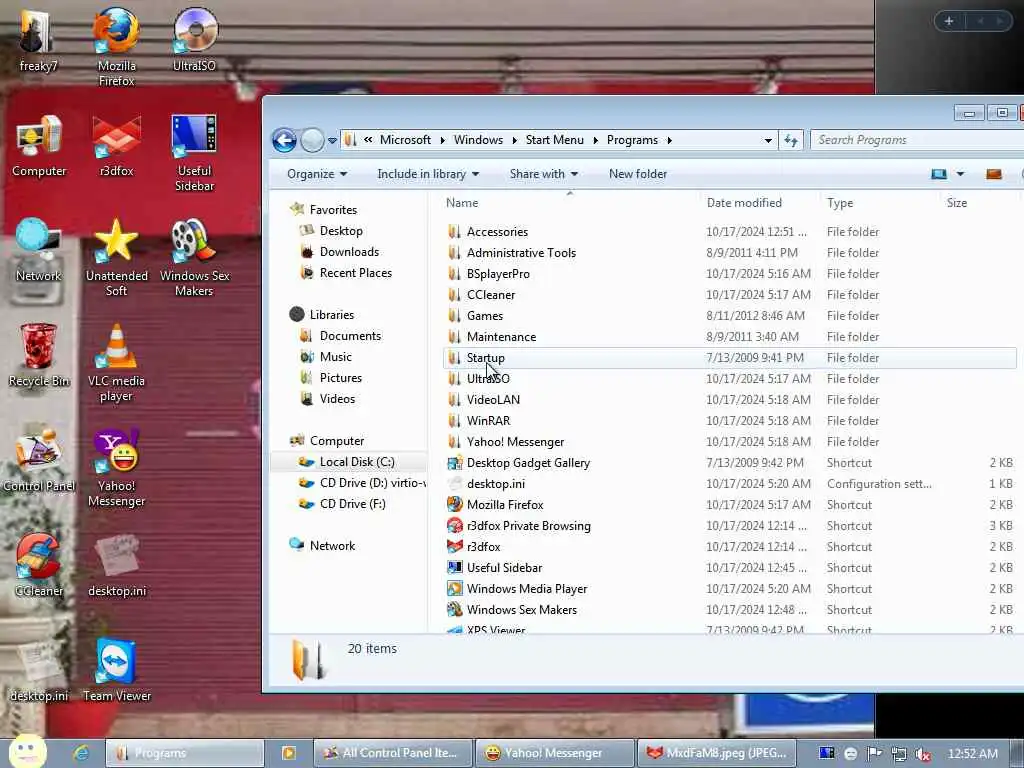Viewport: 1024px width, 768px height.
Task: Select the Network desktop icon
Action: click(38, 250)
